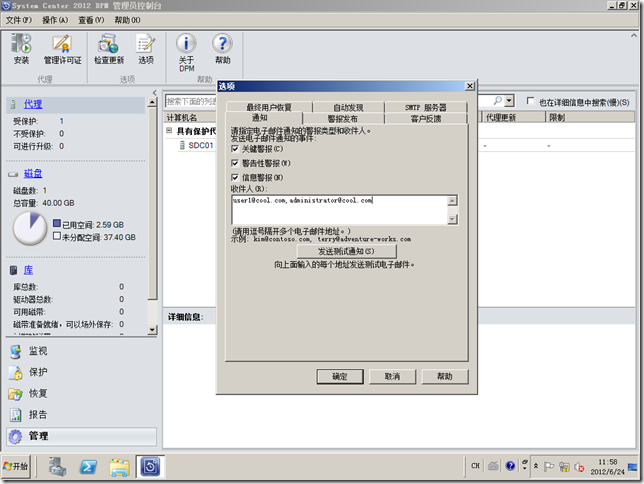This screenshot has width=644, height=484.
Task: Click the sidebar scroll-up arrow
Action: click(x=152, y=102)
